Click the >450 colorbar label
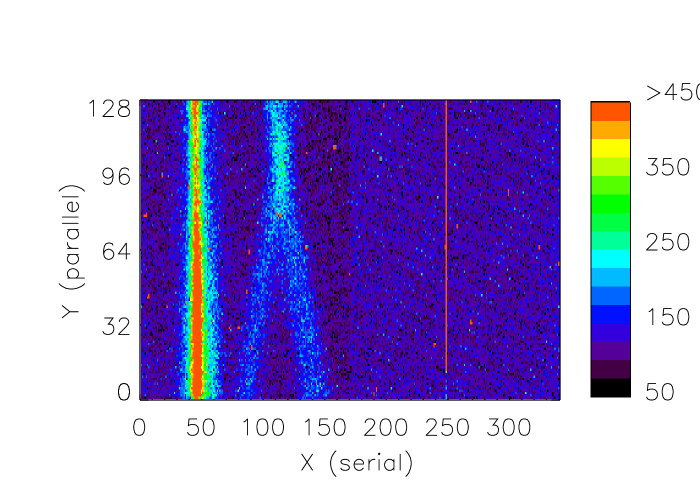 pyautogui.click(x=673, y=92)
